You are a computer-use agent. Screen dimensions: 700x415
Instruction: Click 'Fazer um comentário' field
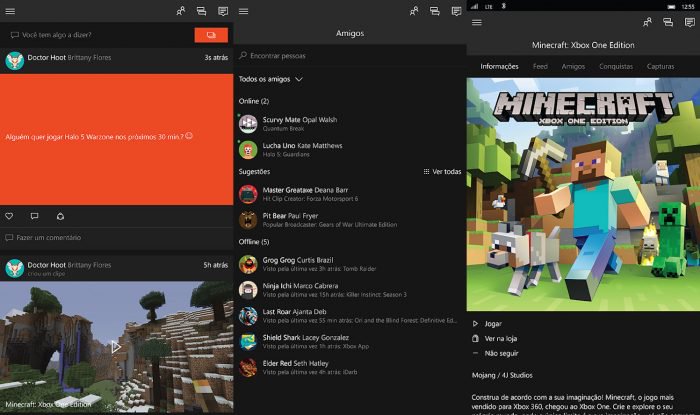click(x=117, y=238)
